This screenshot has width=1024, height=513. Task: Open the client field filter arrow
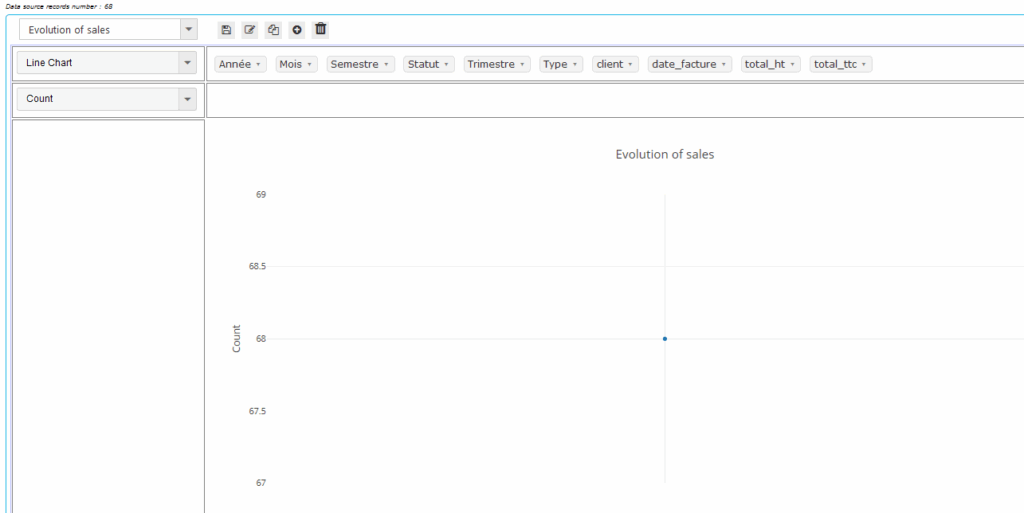[630, 65]
